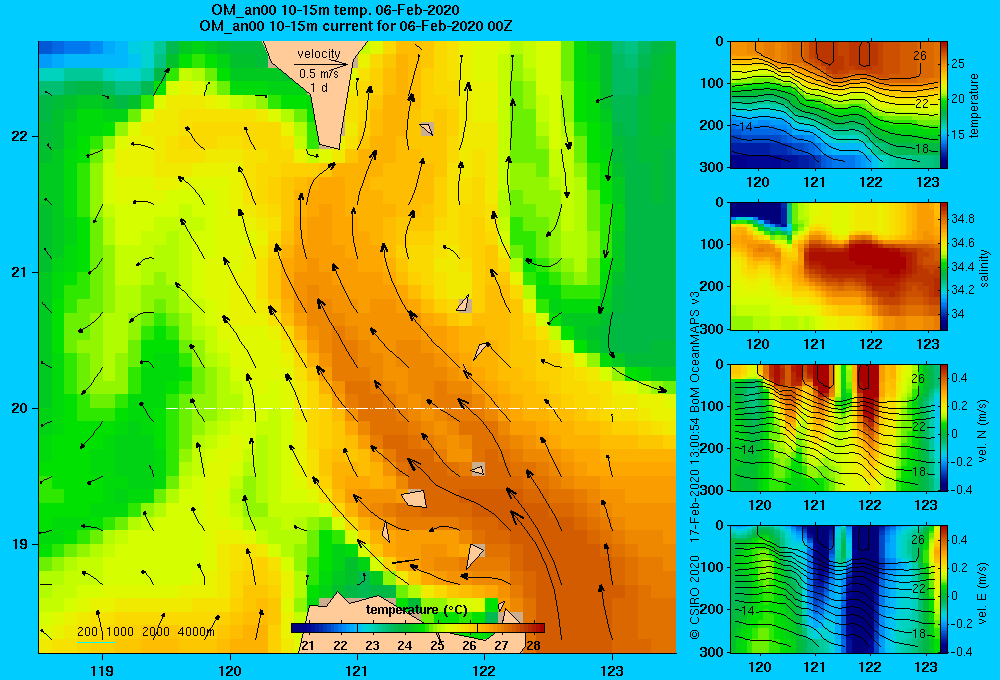This screenshot has height=680, width=1000.
Task: Click the "velocity" legend label
Action: [x=319, y=54]
